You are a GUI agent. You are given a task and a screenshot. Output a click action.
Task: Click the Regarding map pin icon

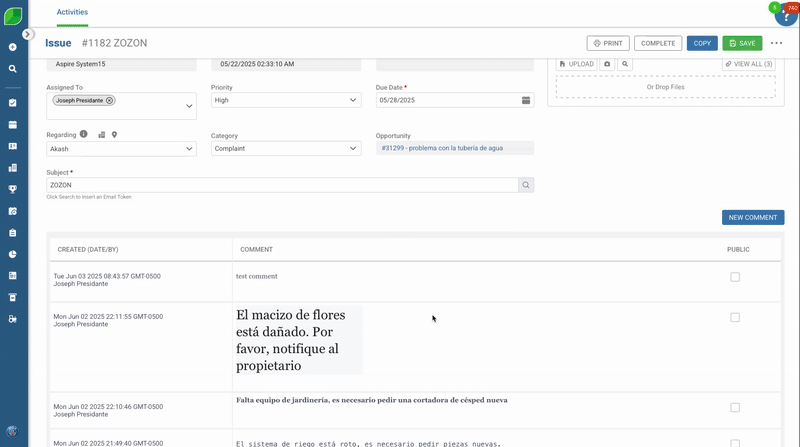click(114, 135)
